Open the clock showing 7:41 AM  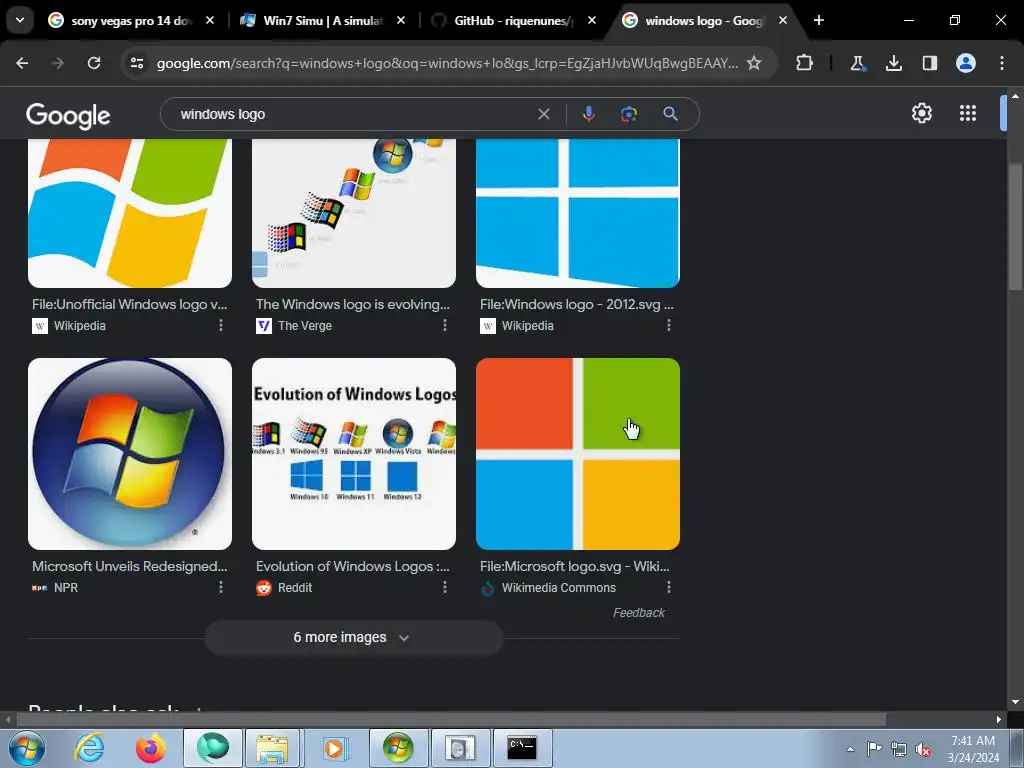pos(973,749)
